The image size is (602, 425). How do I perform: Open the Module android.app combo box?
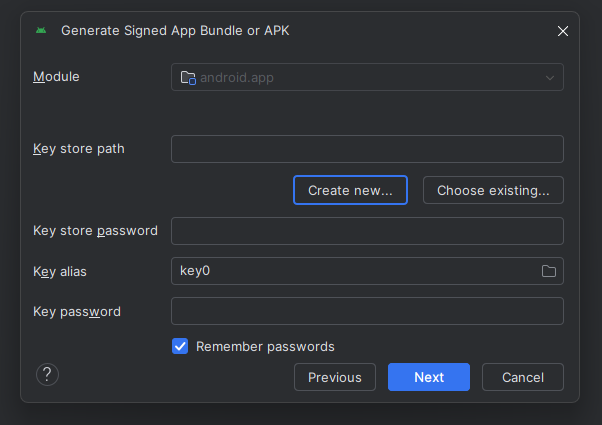(366, 77)
